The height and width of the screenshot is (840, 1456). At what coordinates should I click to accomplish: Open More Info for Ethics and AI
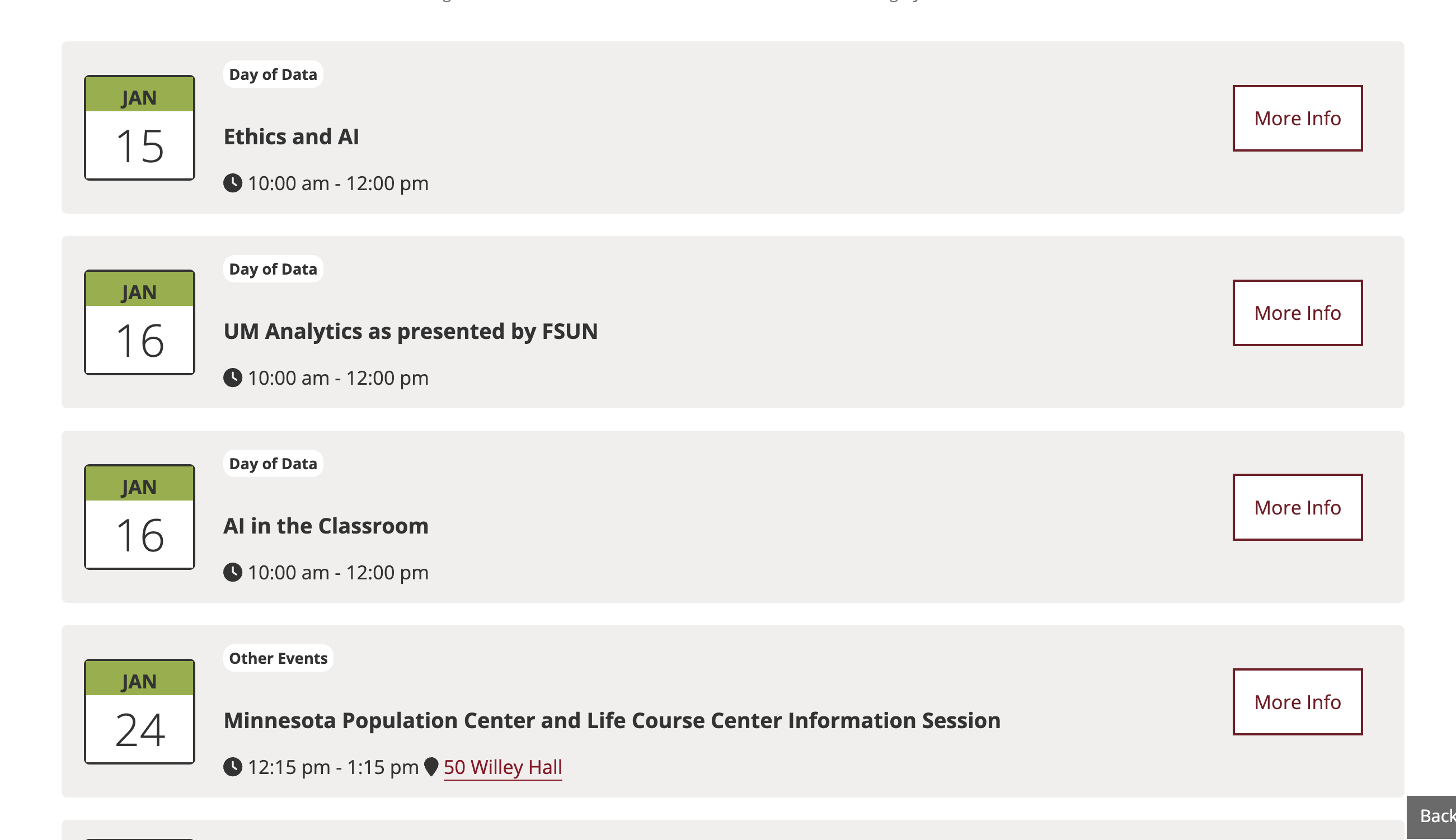[x=1297, y=118]
